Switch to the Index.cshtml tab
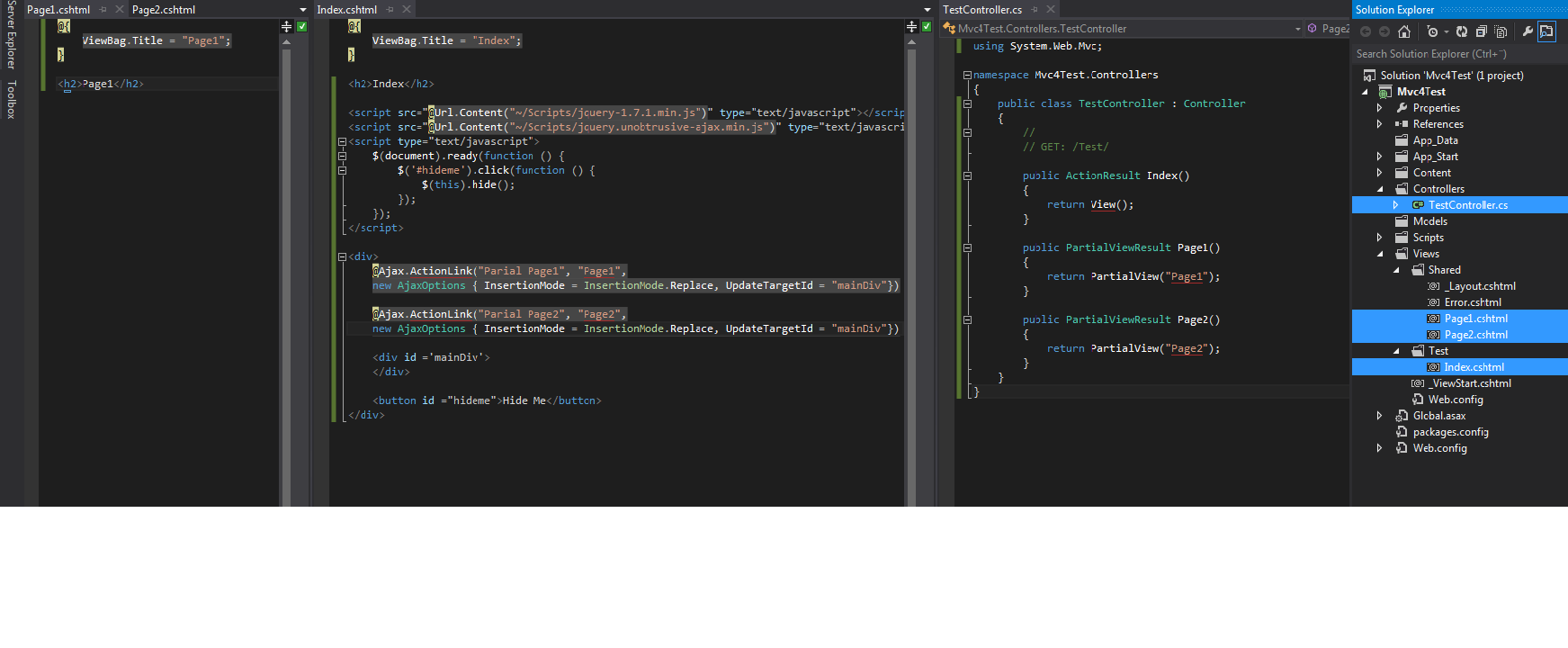Image resolution: width=1568 pixels, height=648 pixels. click(347, 10)
